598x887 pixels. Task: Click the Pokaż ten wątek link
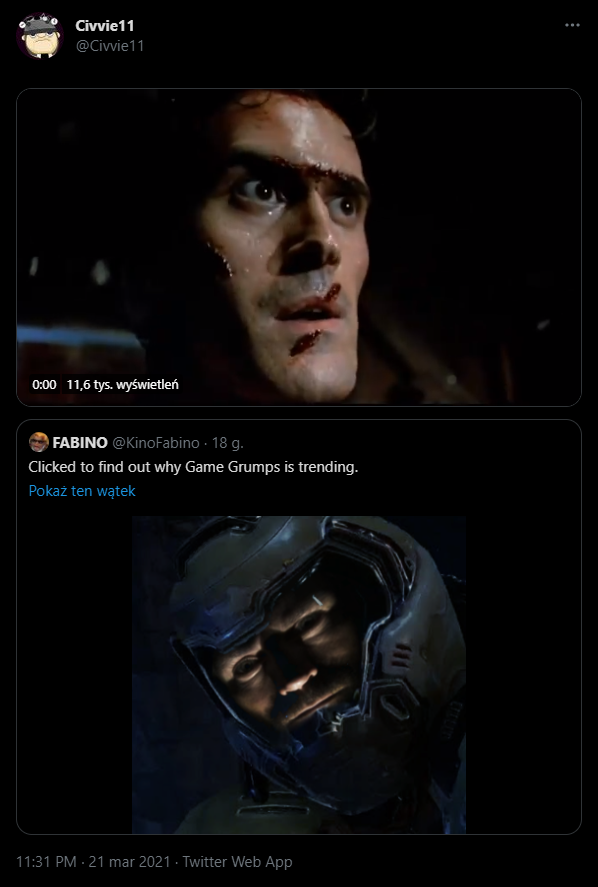[x=82, y=490]
